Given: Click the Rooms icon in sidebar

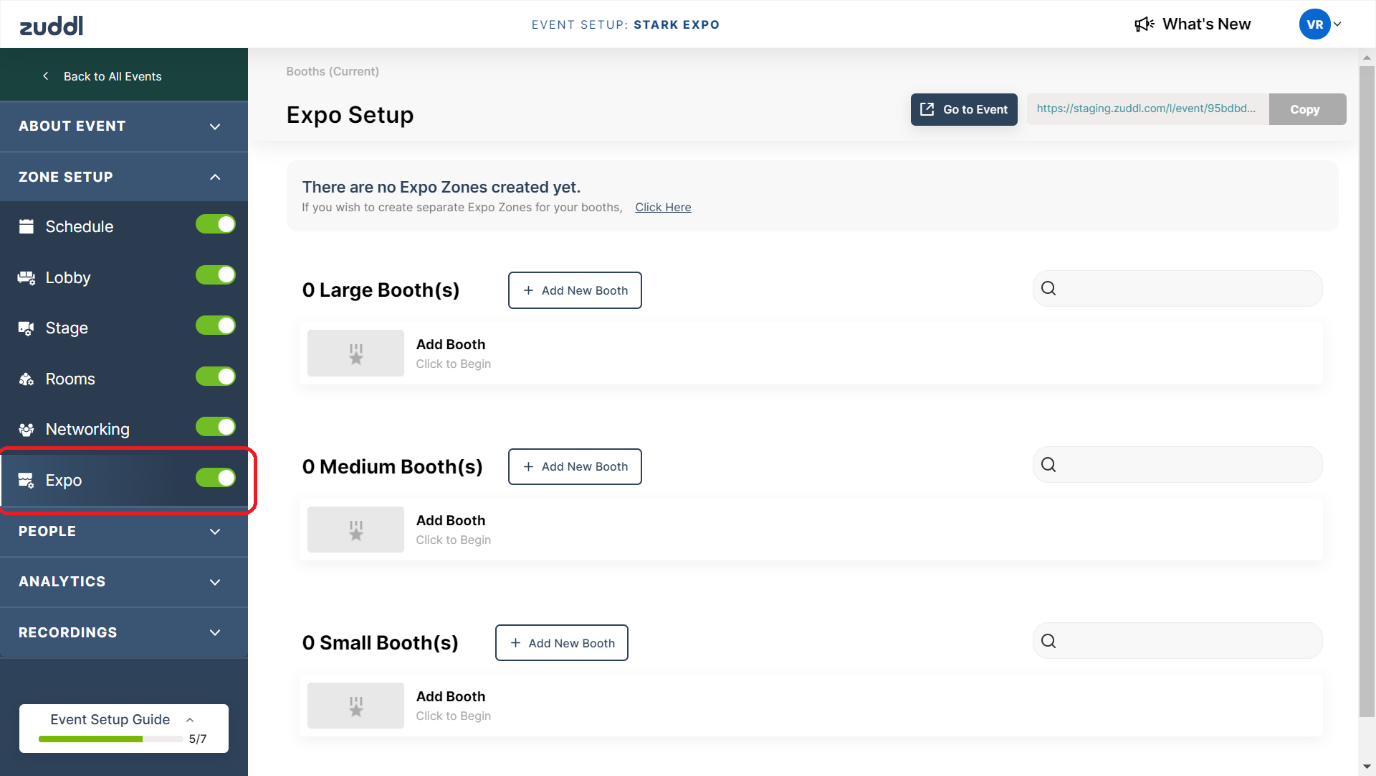Looking at the screenshot, I should (x=27, y=379).
